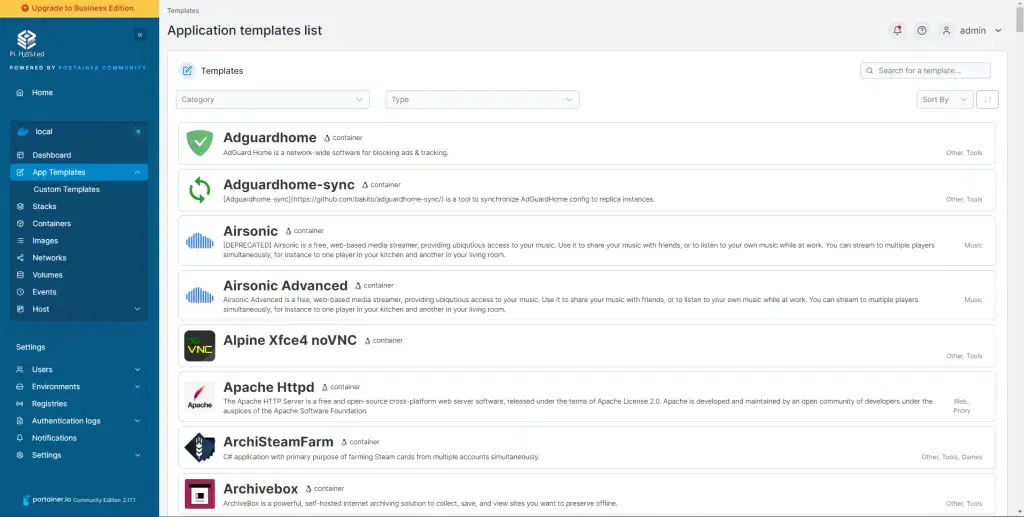Click the Pi-Hosted logo
The height and width of the screenshot is (517, 1024).
click(x=27, y=43)
